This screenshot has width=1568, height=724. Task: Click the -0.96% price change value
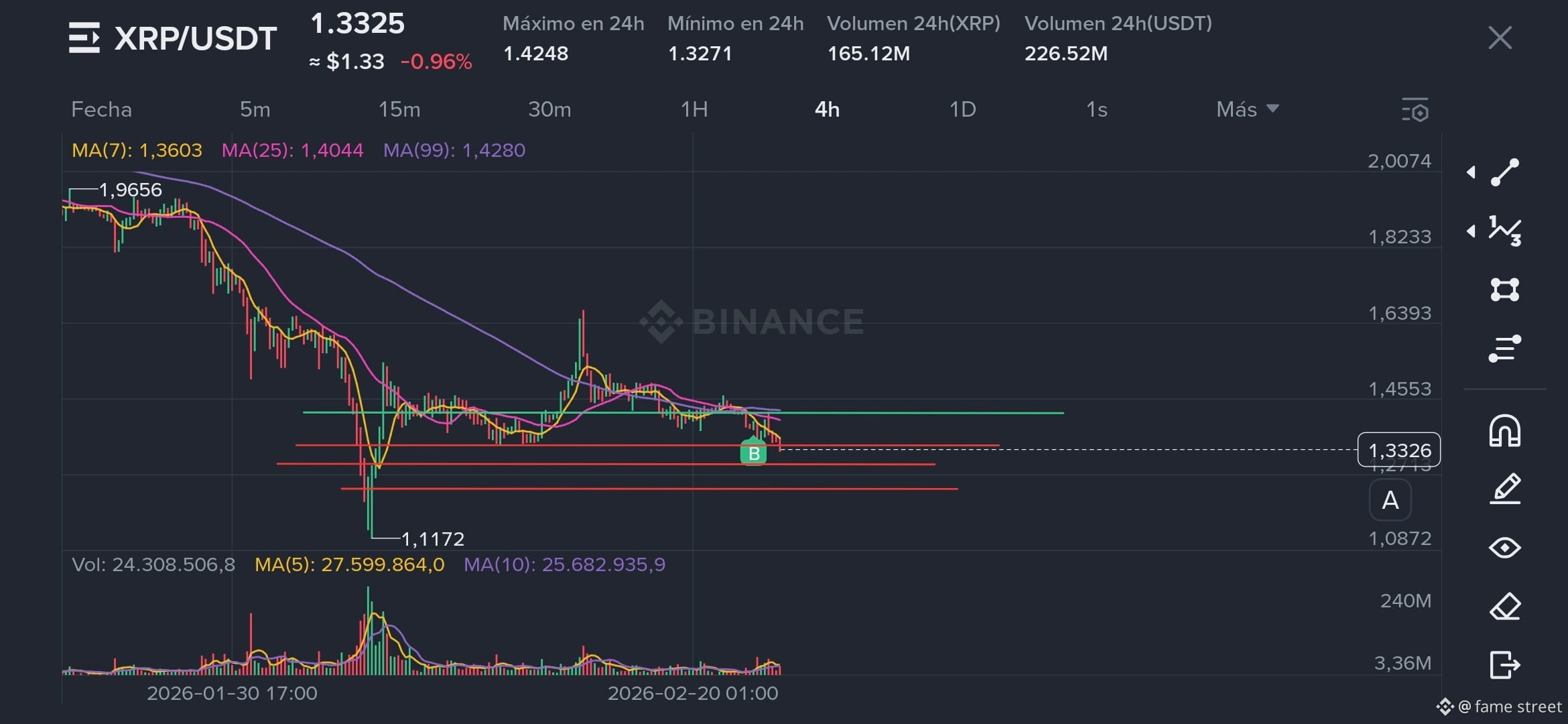tap(436, 62)
